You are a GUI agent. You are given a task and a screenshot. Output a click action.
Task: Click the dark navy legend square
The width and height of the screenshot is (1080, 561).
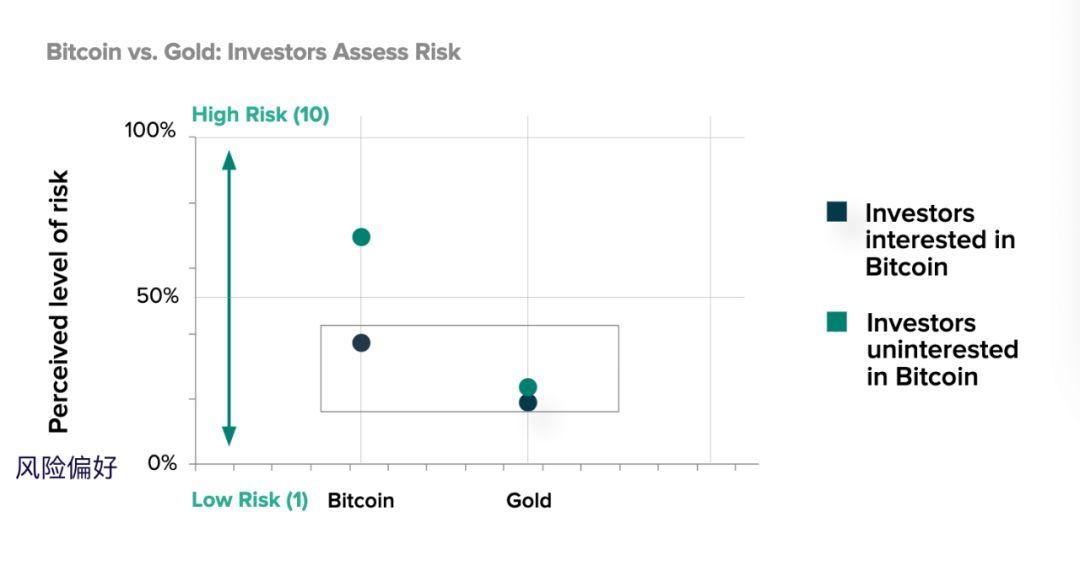point(837,212)
